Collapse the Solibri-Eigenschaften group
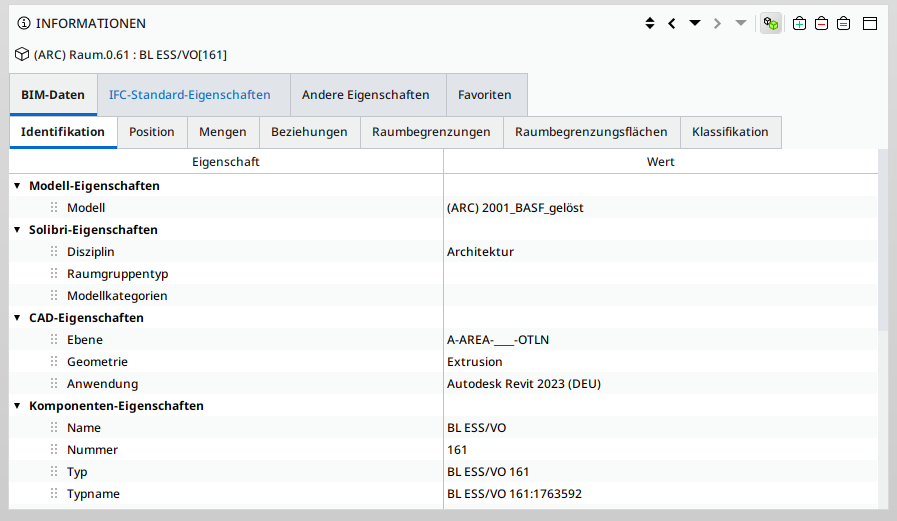Viewport: 897px width, 521px height. 17,230
